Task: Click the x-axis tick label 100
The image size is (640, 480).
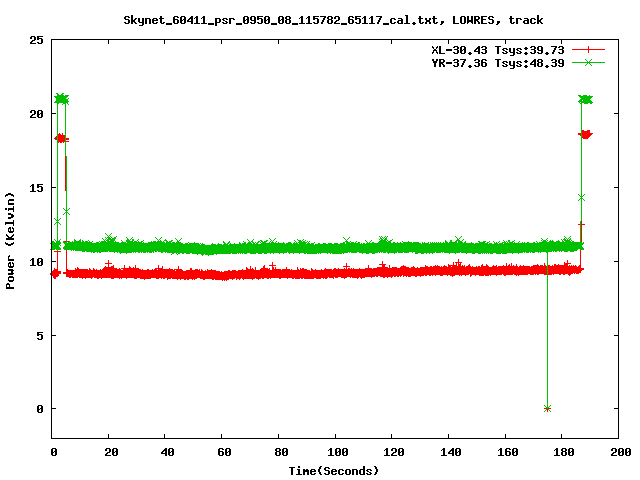Action: [338, 452]
